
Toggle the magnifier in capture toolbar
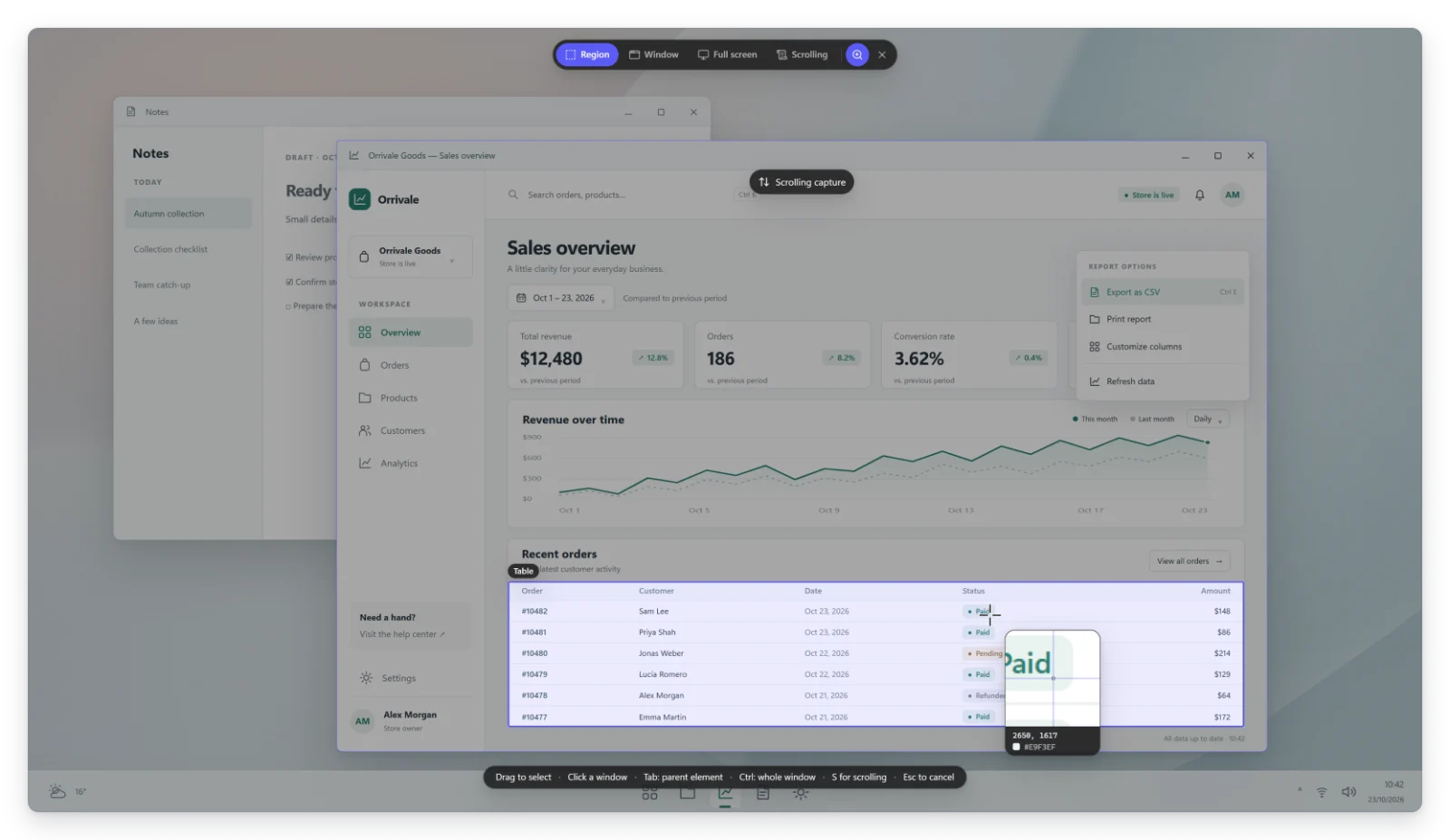857,54
